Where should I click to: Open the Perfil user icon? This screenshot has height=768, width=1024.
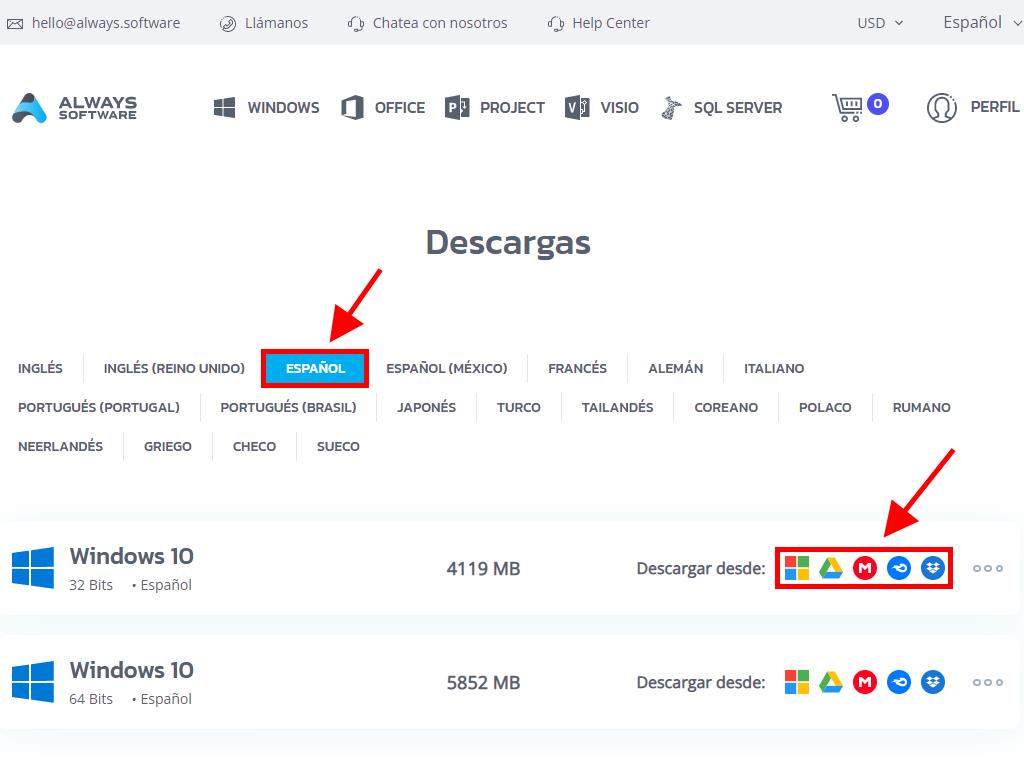941,107
